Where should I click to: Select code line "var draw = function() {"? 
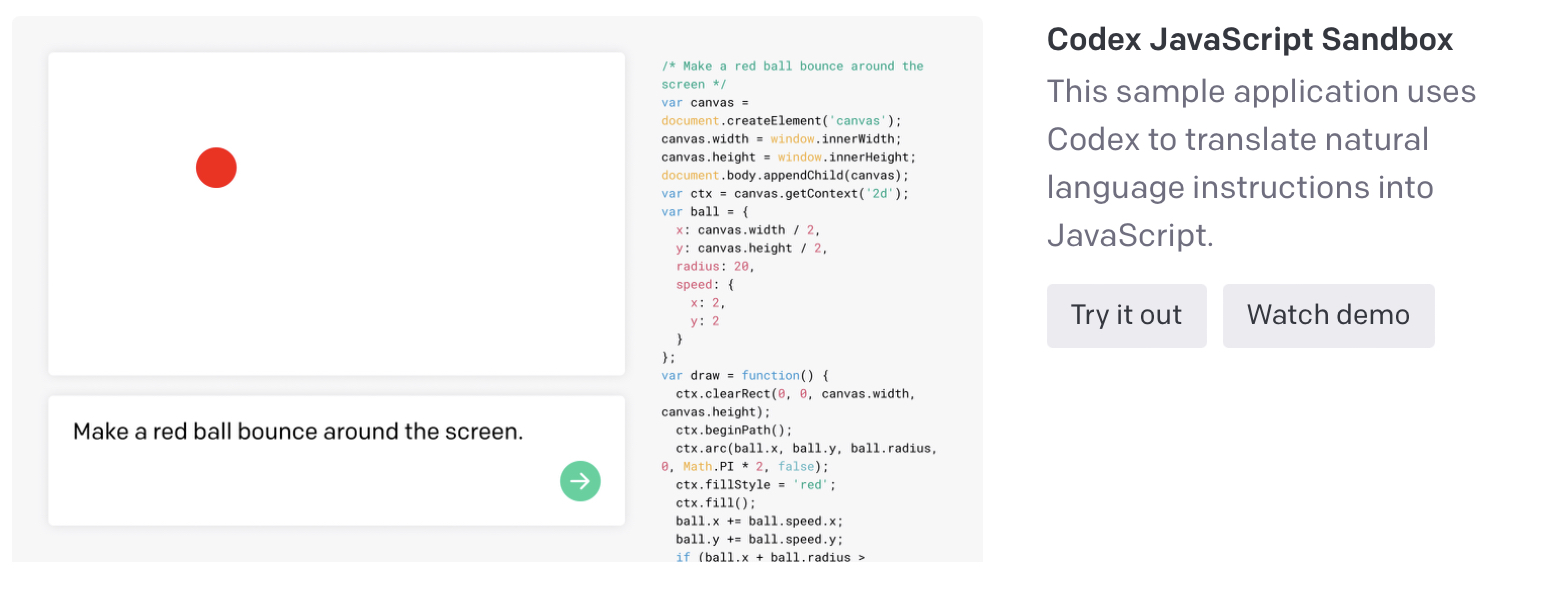click(x=745, y=375)
